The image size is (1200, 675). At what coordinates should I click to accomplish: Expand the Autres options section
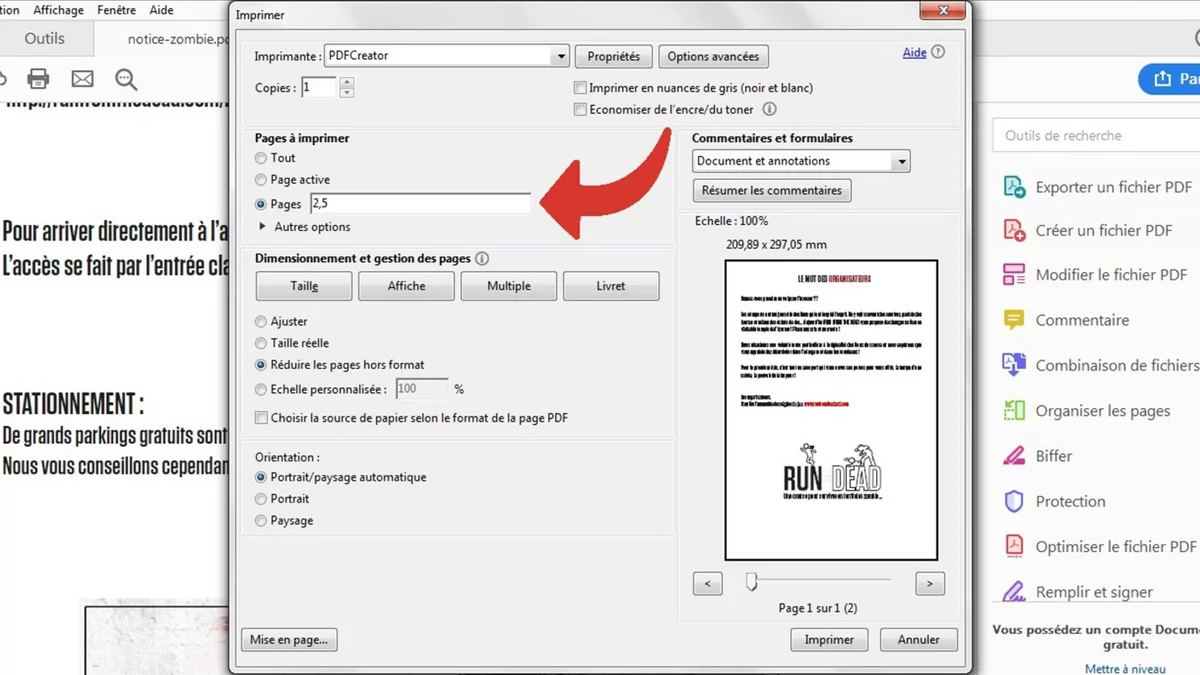pyautogui.click(x=264, y=227)
